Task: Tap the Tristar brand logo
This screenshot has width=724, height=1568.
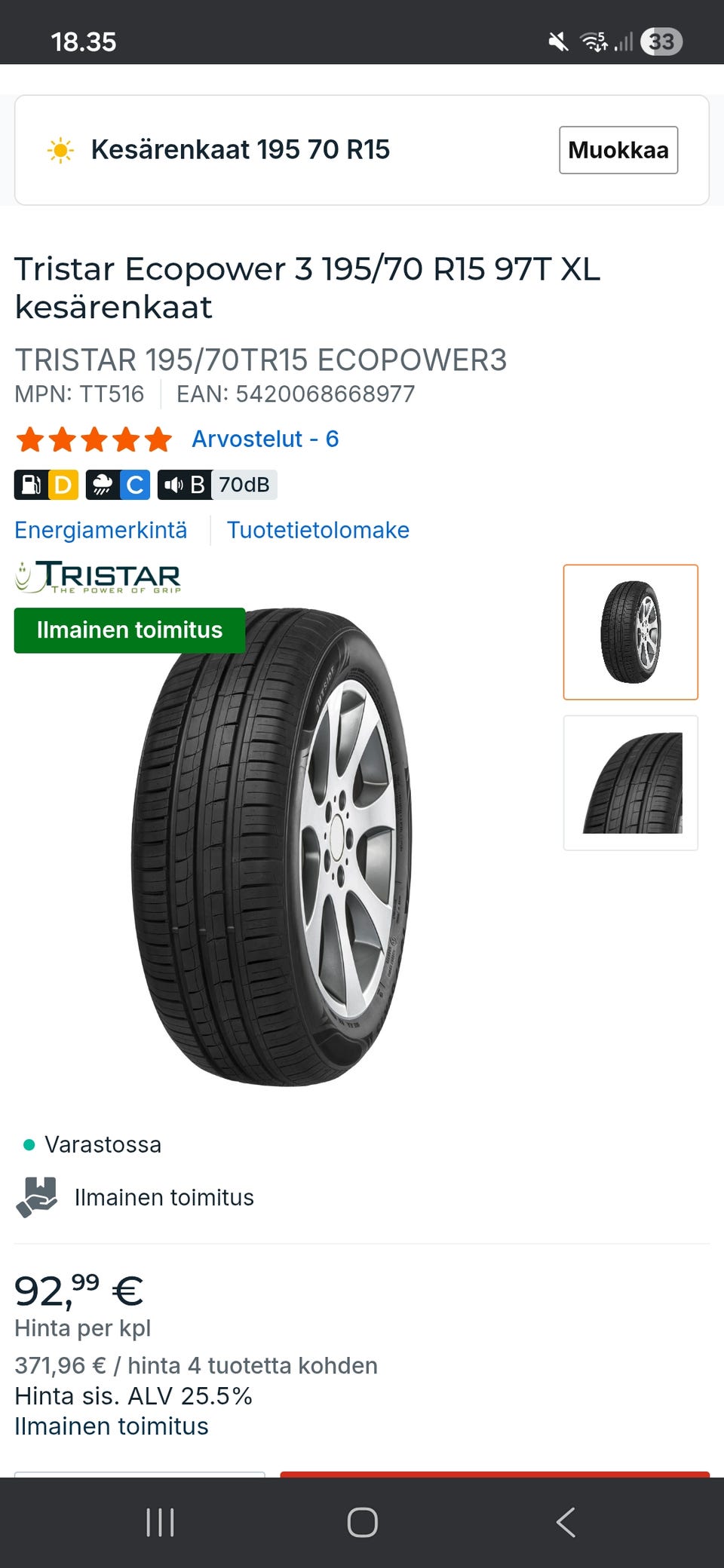Action: click(98, 577)
